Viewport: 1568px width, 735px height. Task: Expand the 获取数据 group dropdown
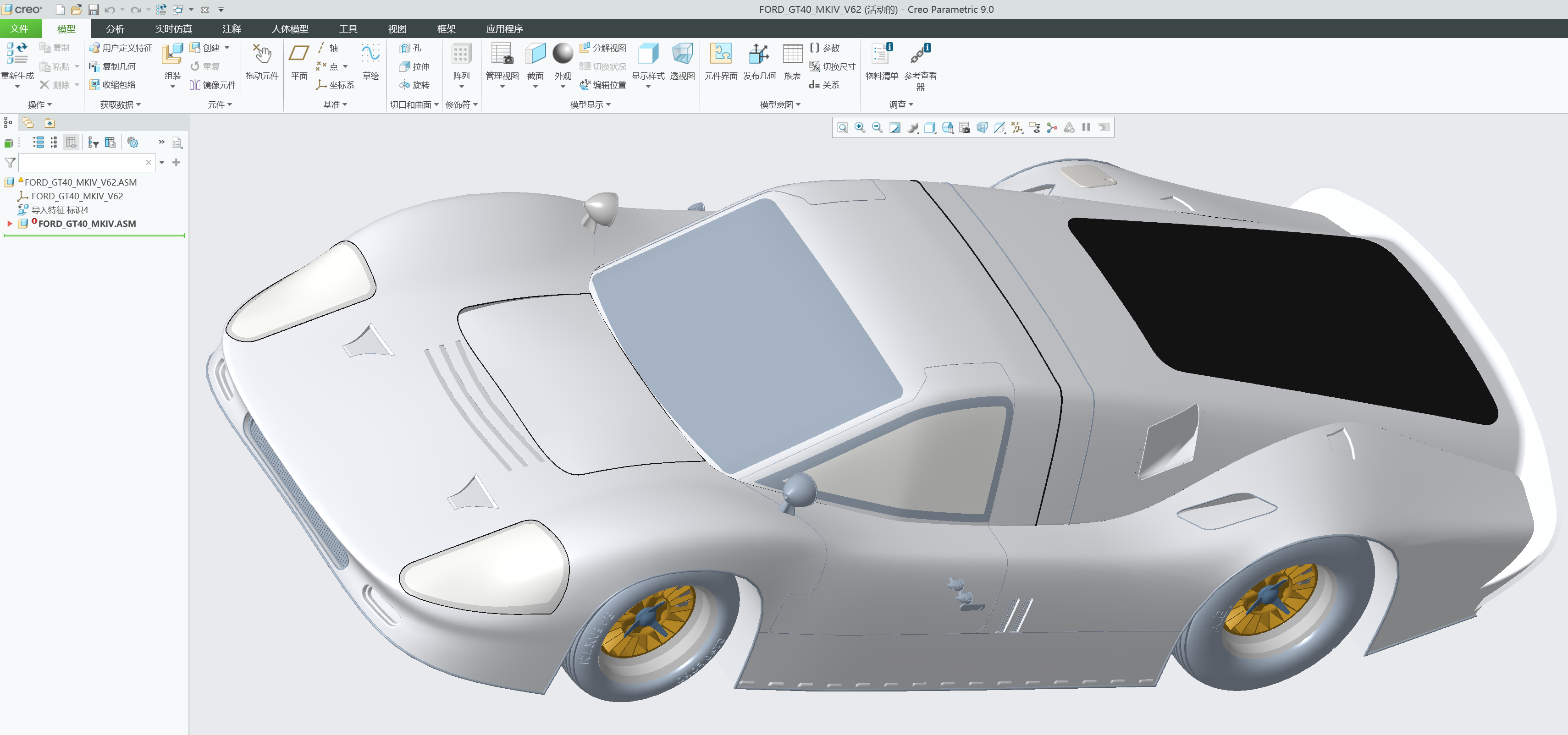(x=121, y=104)
